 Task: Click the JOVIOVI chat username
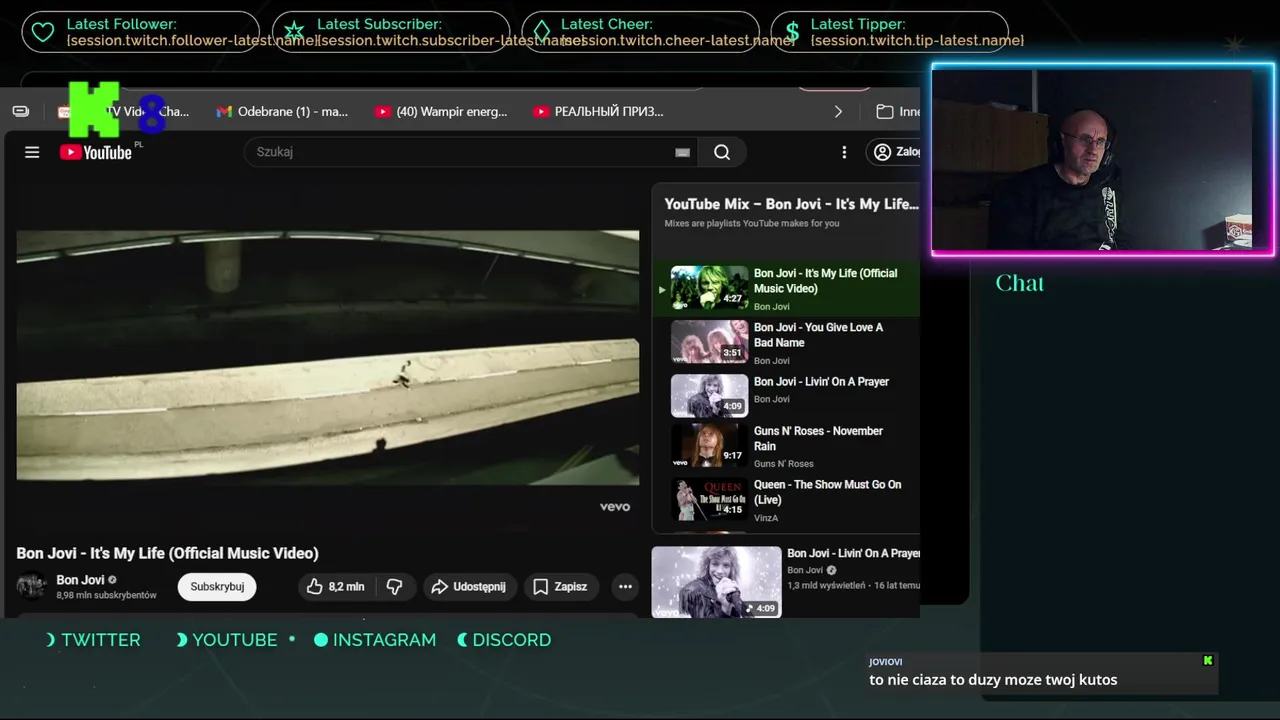point(886,662)
